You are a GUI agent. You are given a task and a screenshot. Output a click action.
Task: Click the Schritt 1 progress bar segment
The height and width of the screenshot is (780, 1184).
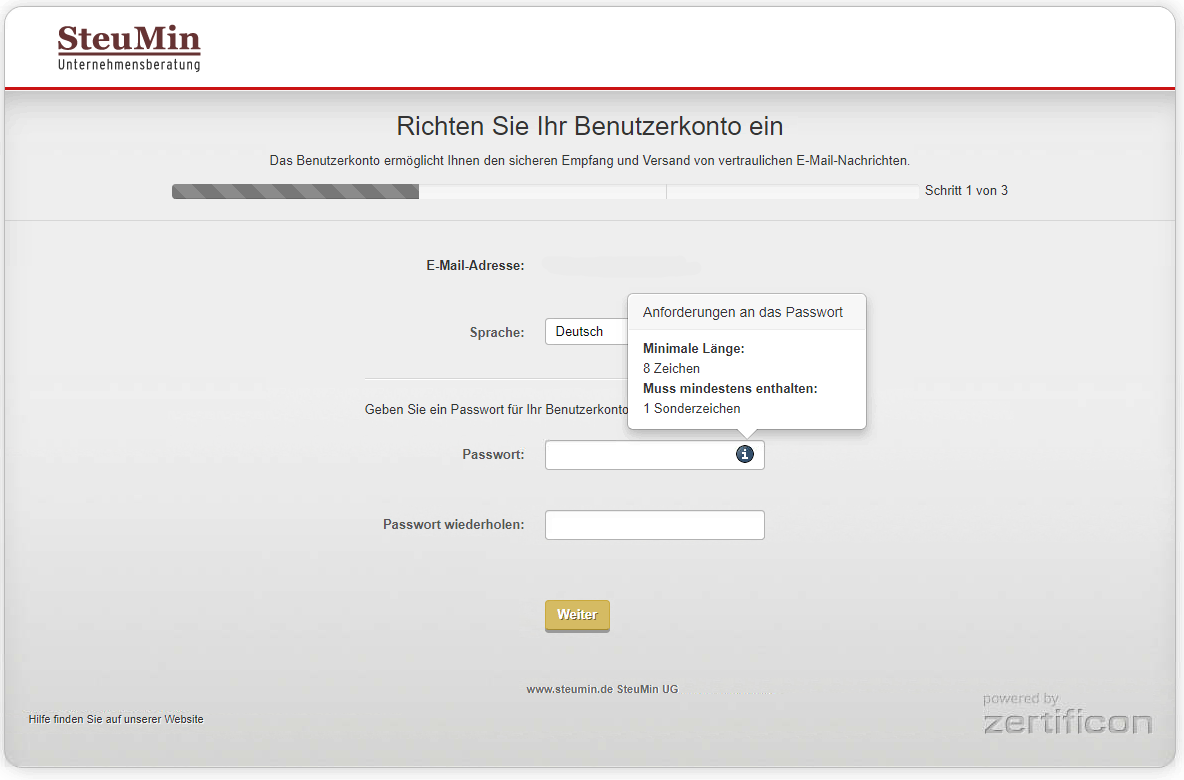coord(294,190)
